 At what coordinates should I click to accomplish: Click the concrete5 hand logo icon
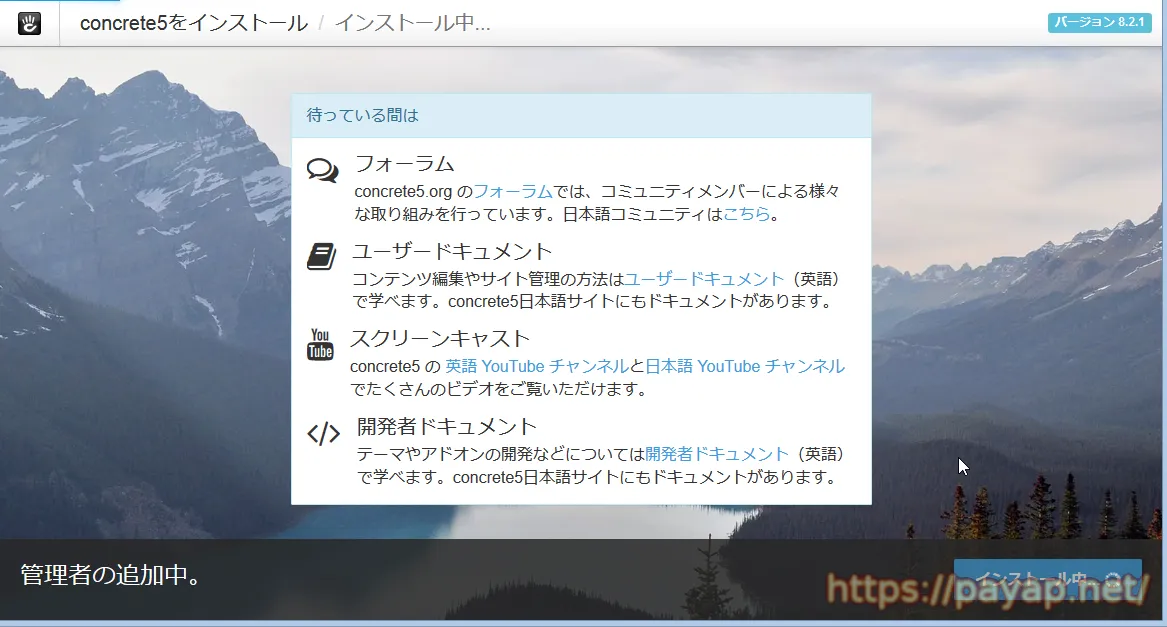tap(30, 23)
